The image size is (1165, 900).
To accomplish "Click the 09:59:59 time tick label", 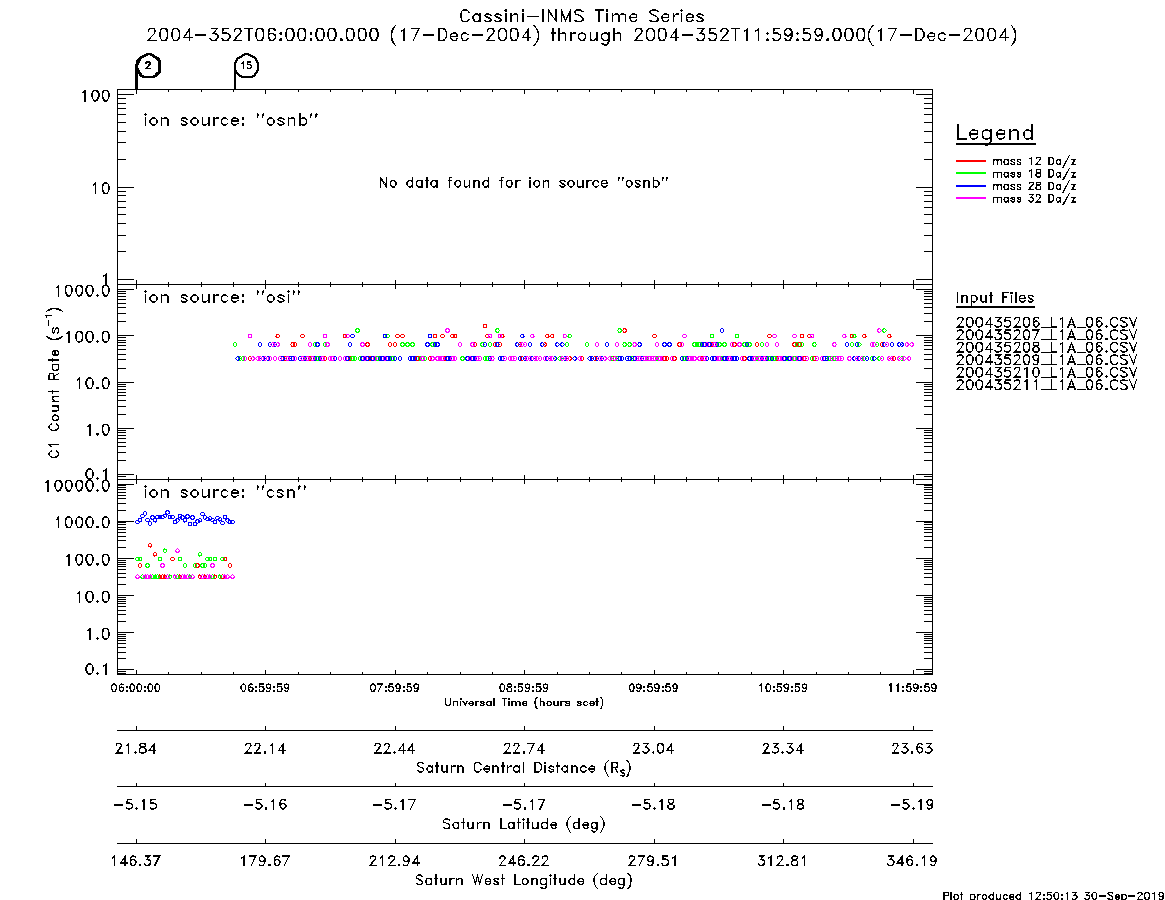I will click(653, 688).
